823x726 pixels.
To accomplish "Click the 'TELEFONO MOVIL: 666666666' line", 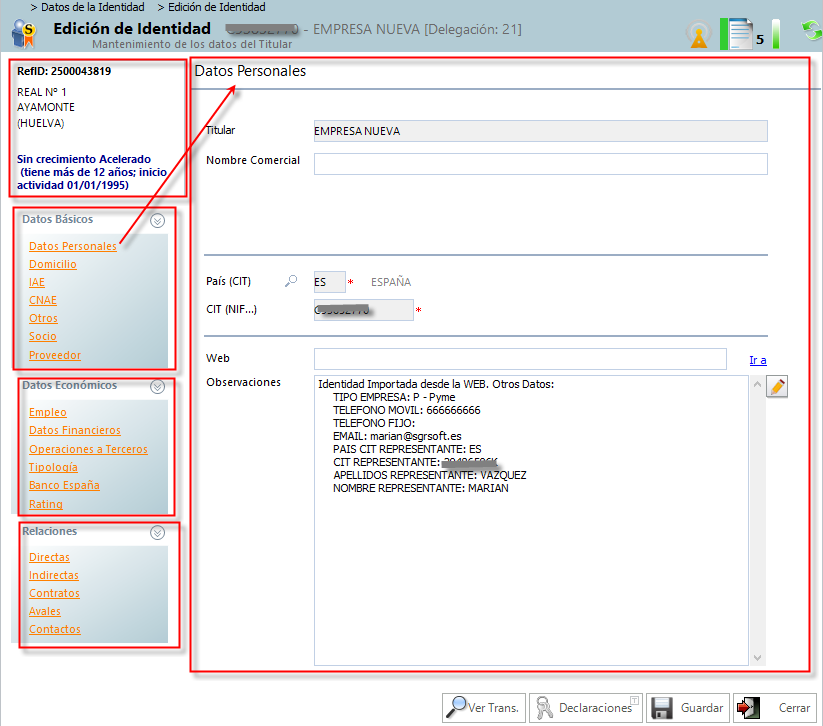I will pyautogui.click(x=407, y=410).
